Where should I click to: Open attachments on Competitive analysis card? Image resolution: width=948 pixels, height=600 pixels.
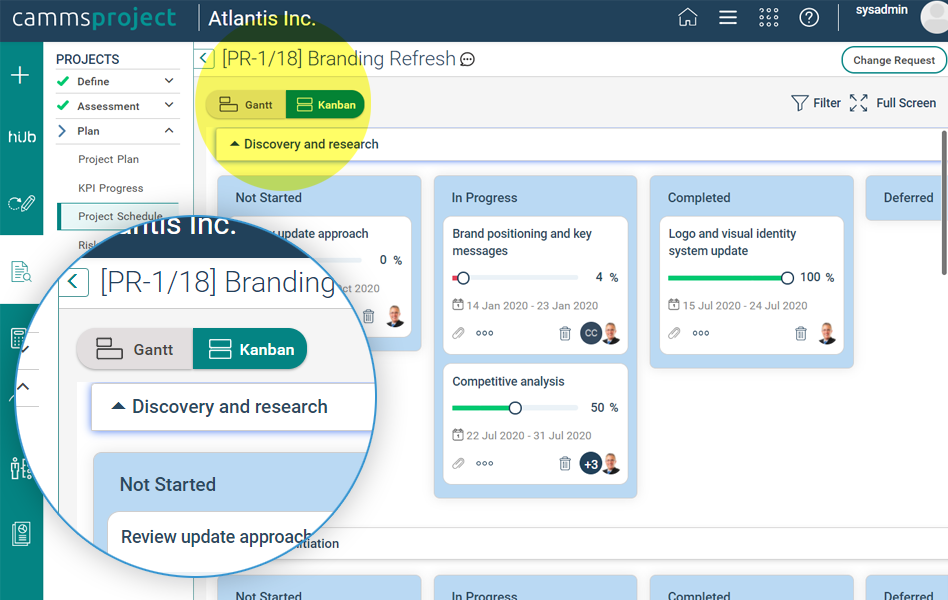pos(458,464)
